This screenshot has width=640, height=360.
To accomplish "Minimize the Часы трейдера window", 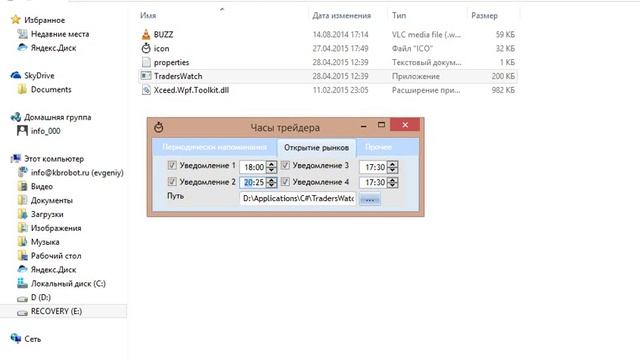I will [363, 125].
